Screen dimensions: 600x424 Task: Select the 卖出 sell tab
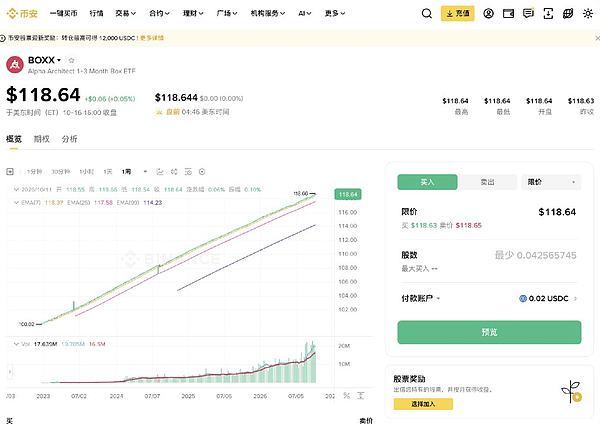pos(488,182)
